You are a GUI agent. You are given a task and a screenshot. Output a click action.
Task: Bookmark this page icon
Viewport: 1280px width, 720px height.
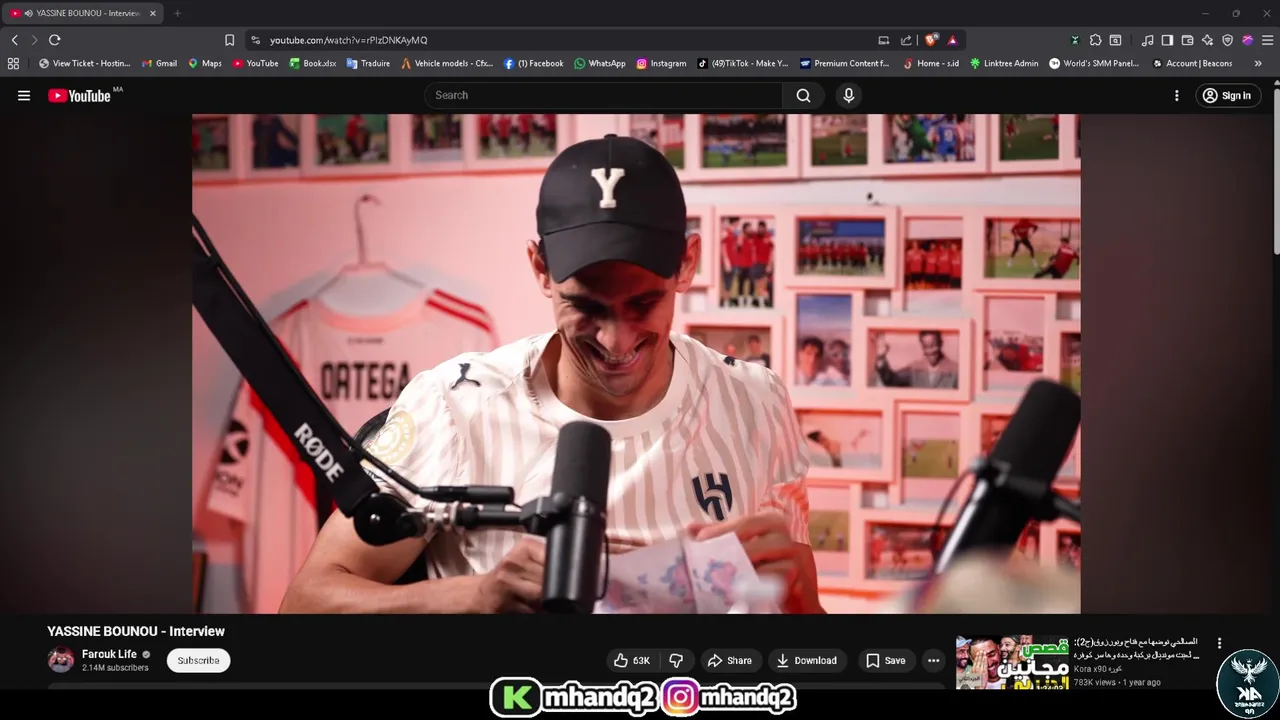click(229, 40)
